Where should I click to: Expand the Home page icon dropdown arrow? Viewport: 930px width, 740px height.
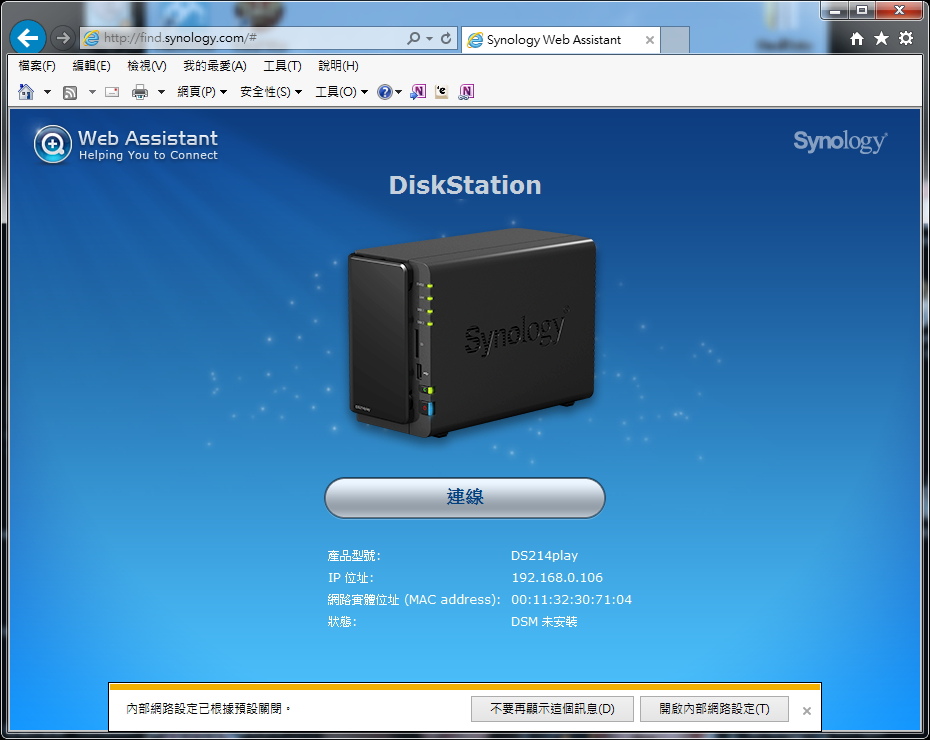tap(47, 92)
